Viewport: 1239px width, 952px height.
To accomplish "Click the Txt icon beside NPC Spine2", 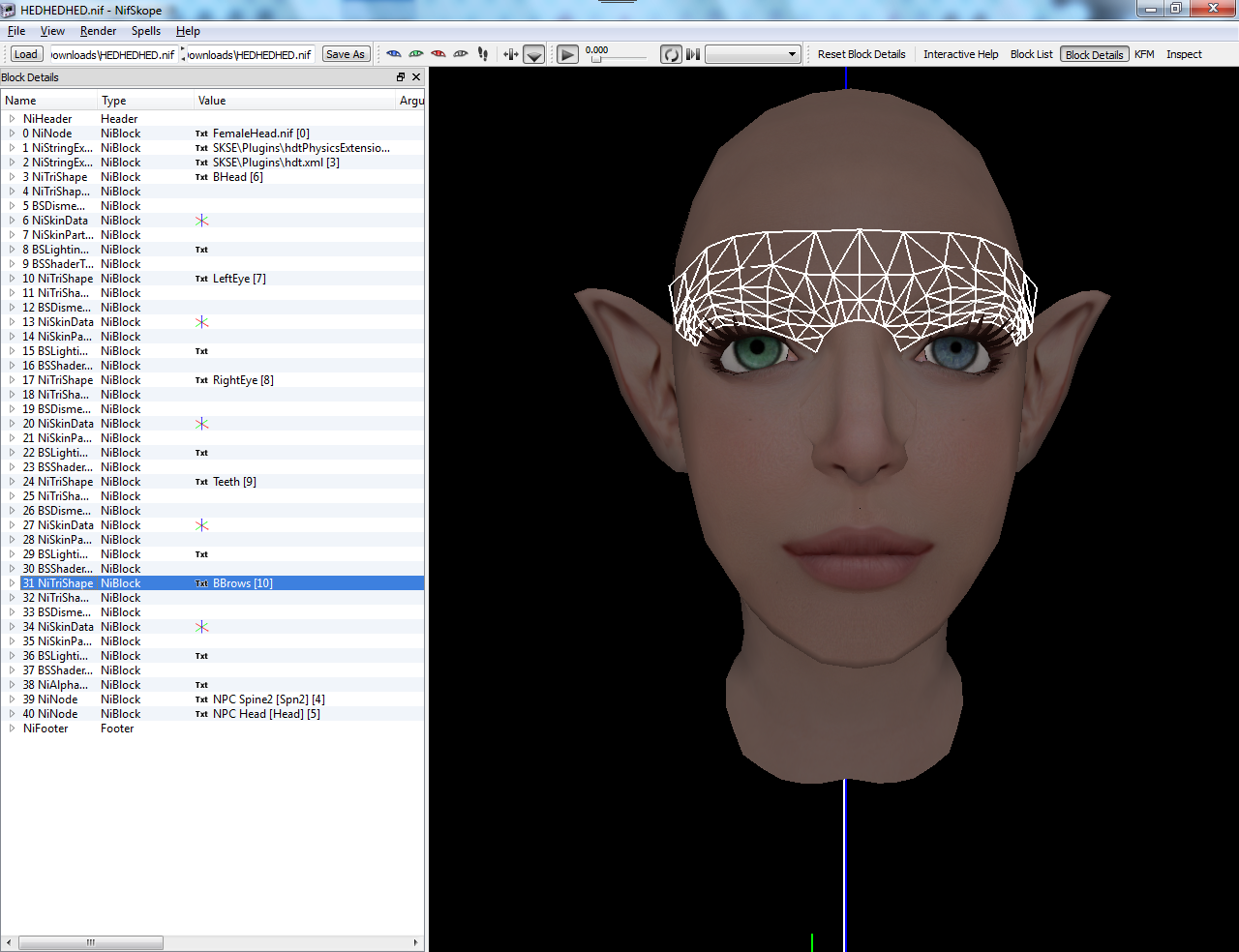I will pyautogui.click(x=201, y=699).
